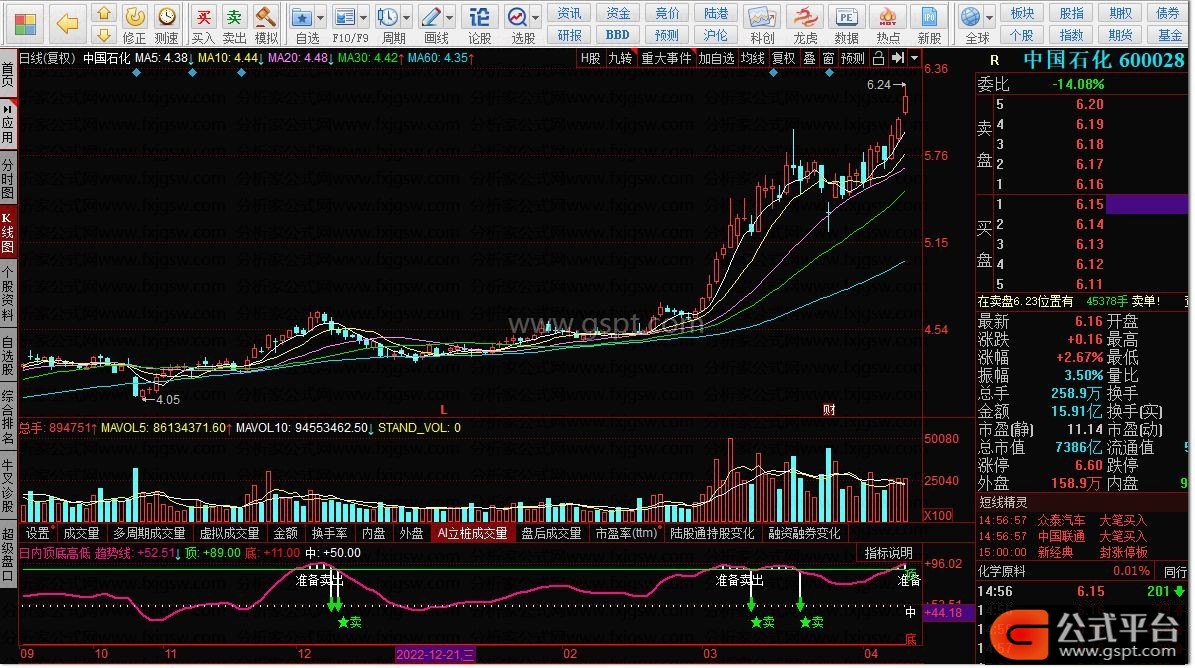Click the 修正 correction icon
1195x668 pixels.
tap(134, 24)
